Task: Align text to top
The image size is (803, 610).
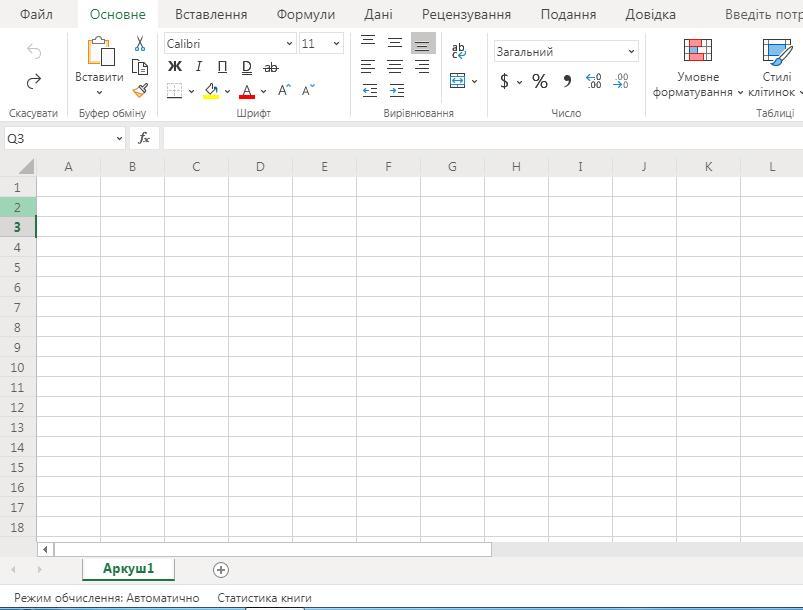Action: point(368,40)
